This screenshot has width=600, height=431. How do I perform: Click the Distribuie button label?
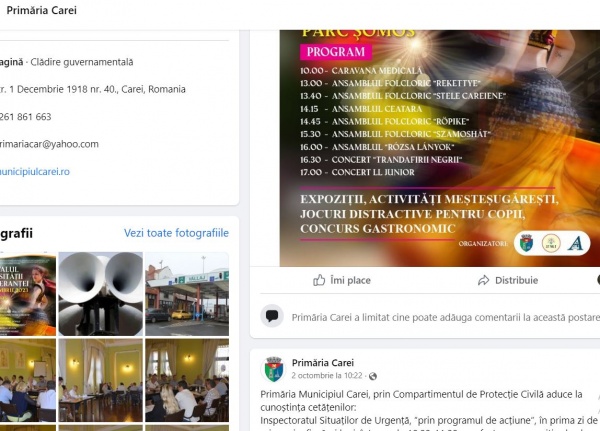click(516, 280)
